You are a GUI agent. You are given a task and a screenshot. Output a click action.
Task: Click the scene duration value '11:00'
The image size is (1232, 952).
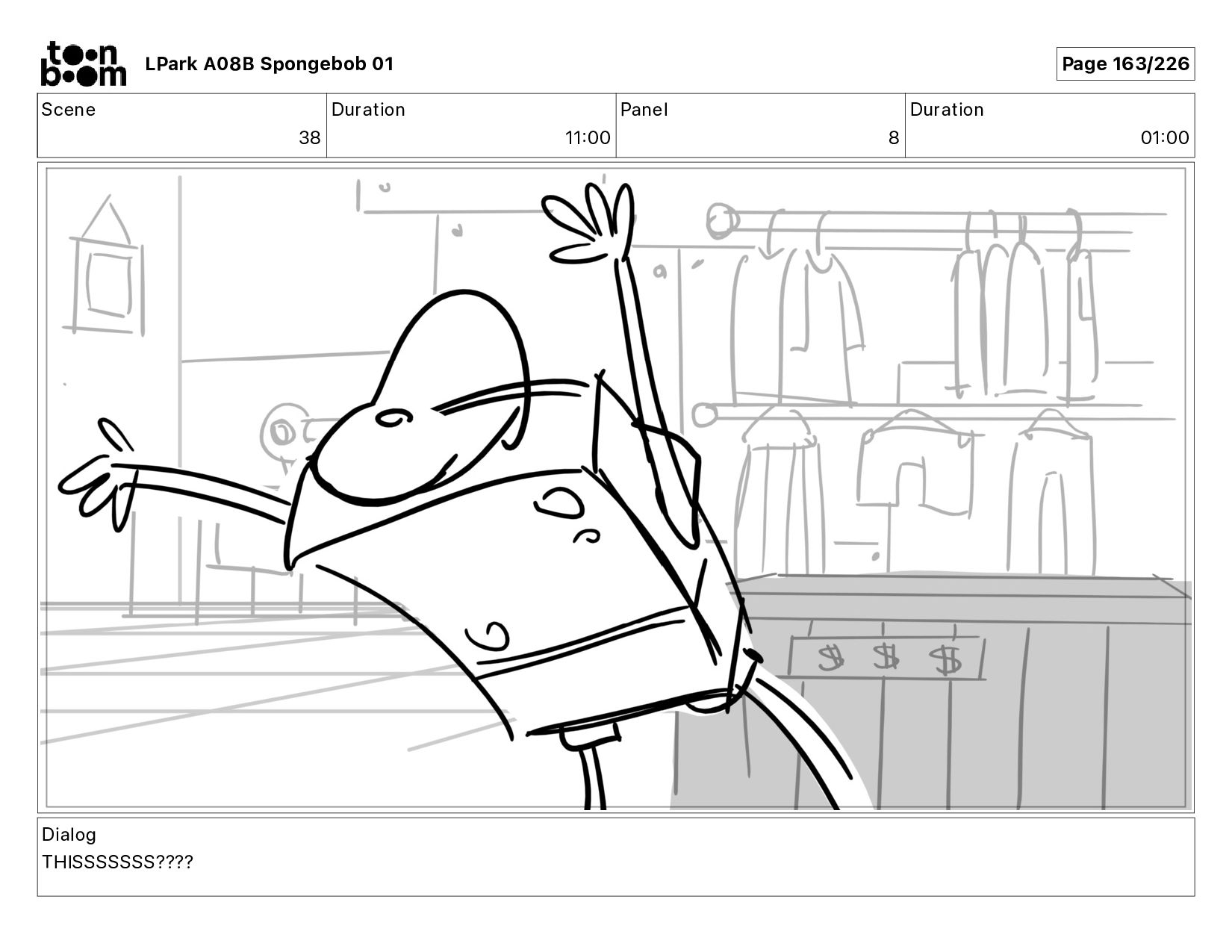588,138
